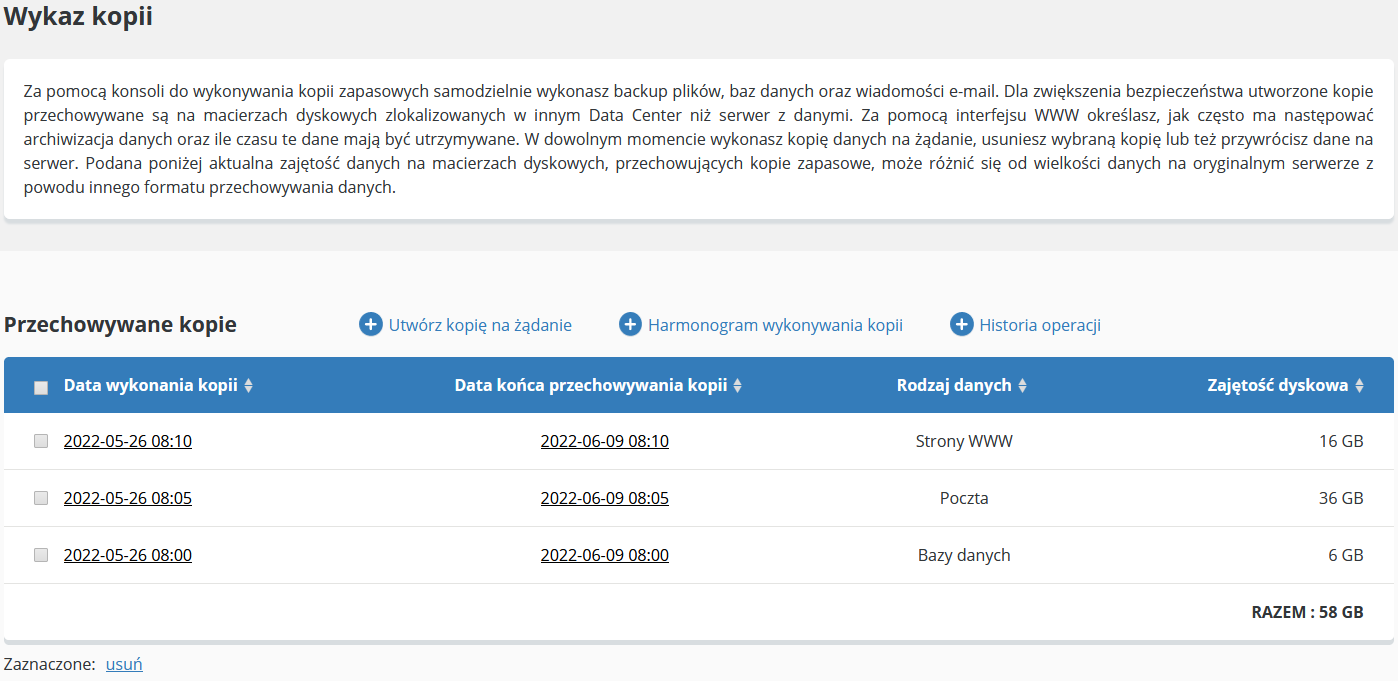This screenshot has width=1398, height=681.
Task: Select the Poczta data type cell
Action: tap(964, 498)
